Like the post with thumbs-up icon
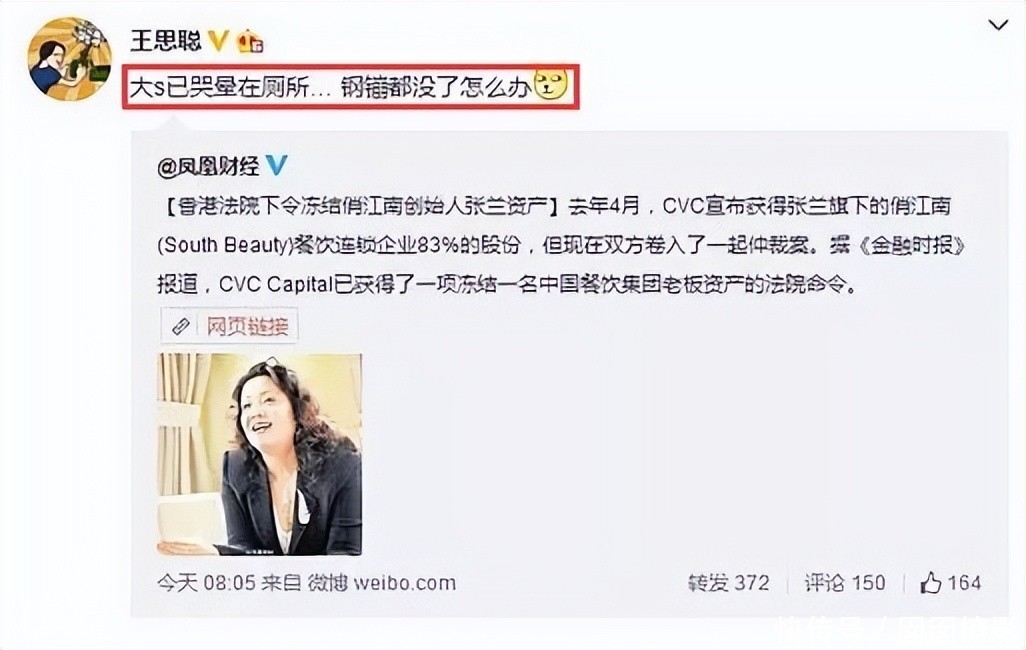The width and height of the screenshot is (1026, 650). [x=930, y=583]
